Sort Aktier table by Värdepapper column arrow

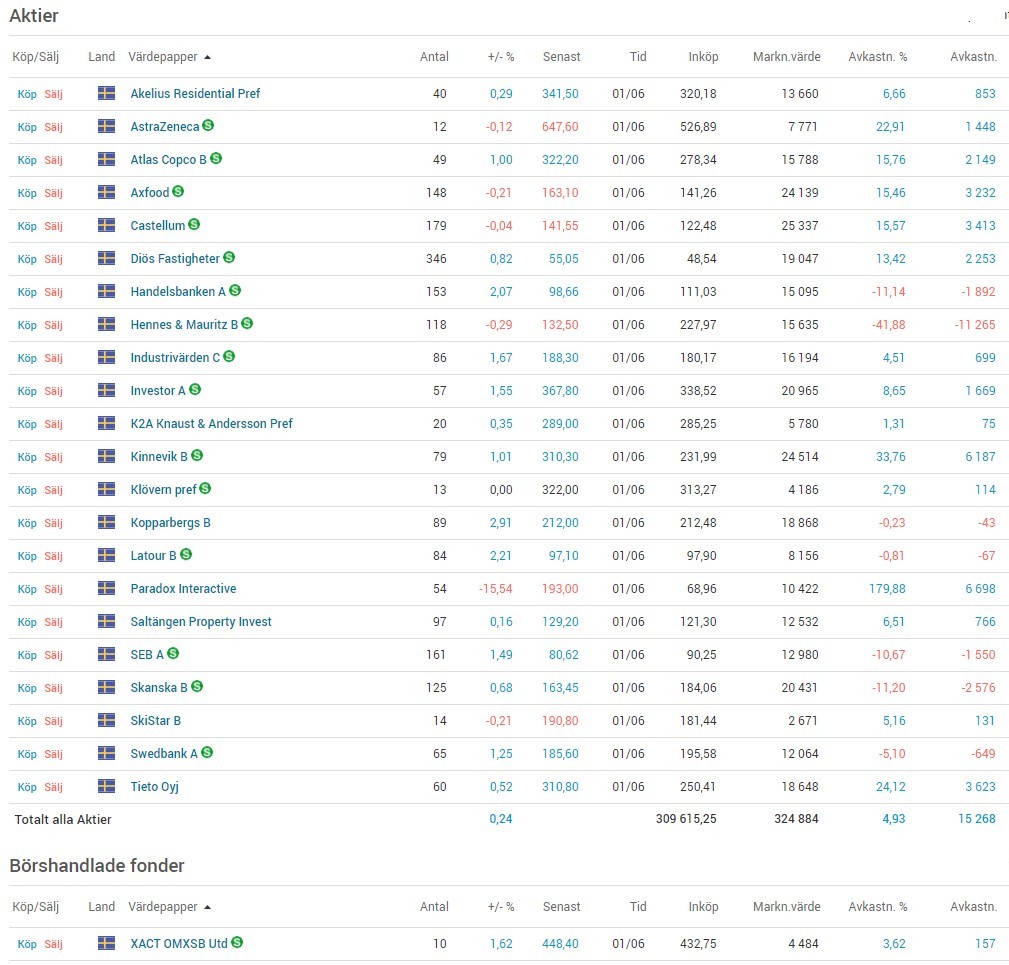tap(207, 57)
